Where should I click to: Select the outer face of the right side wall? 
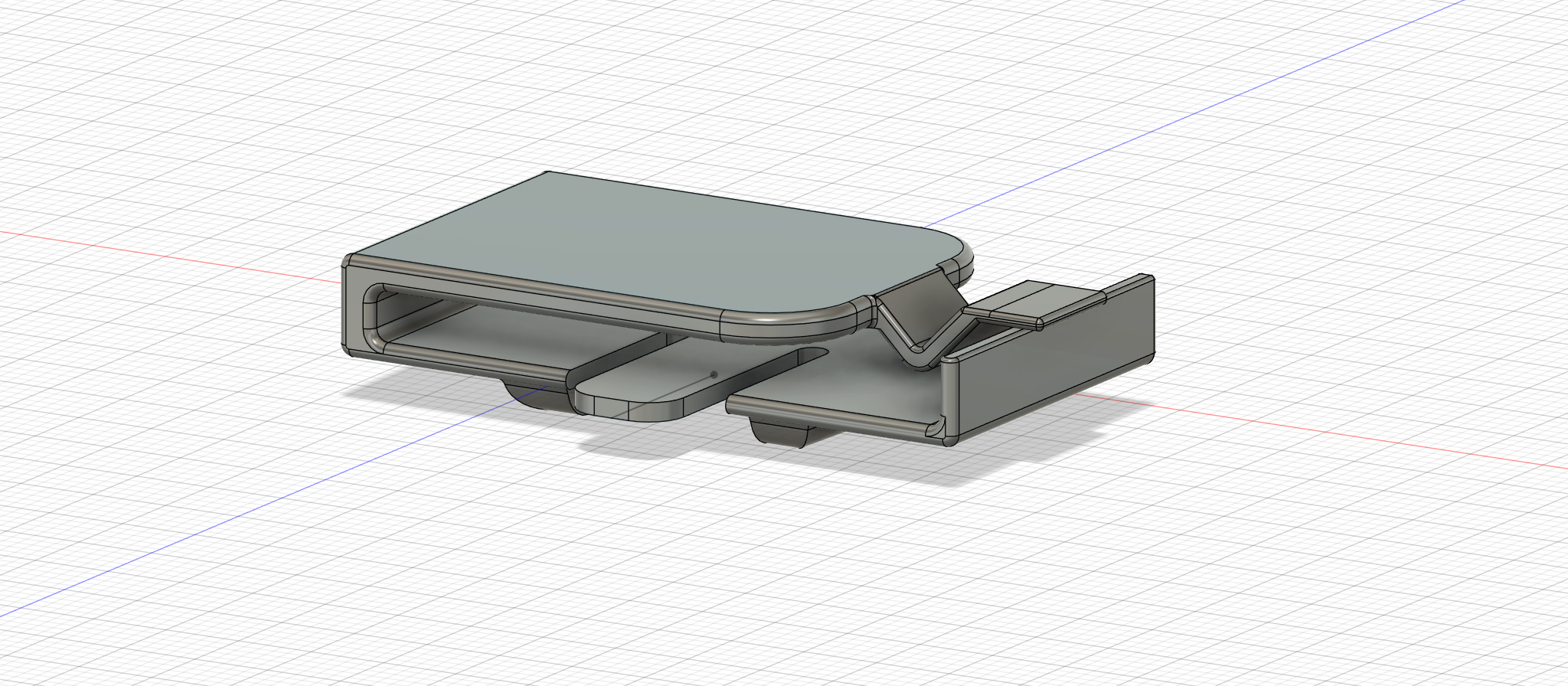1057,360
